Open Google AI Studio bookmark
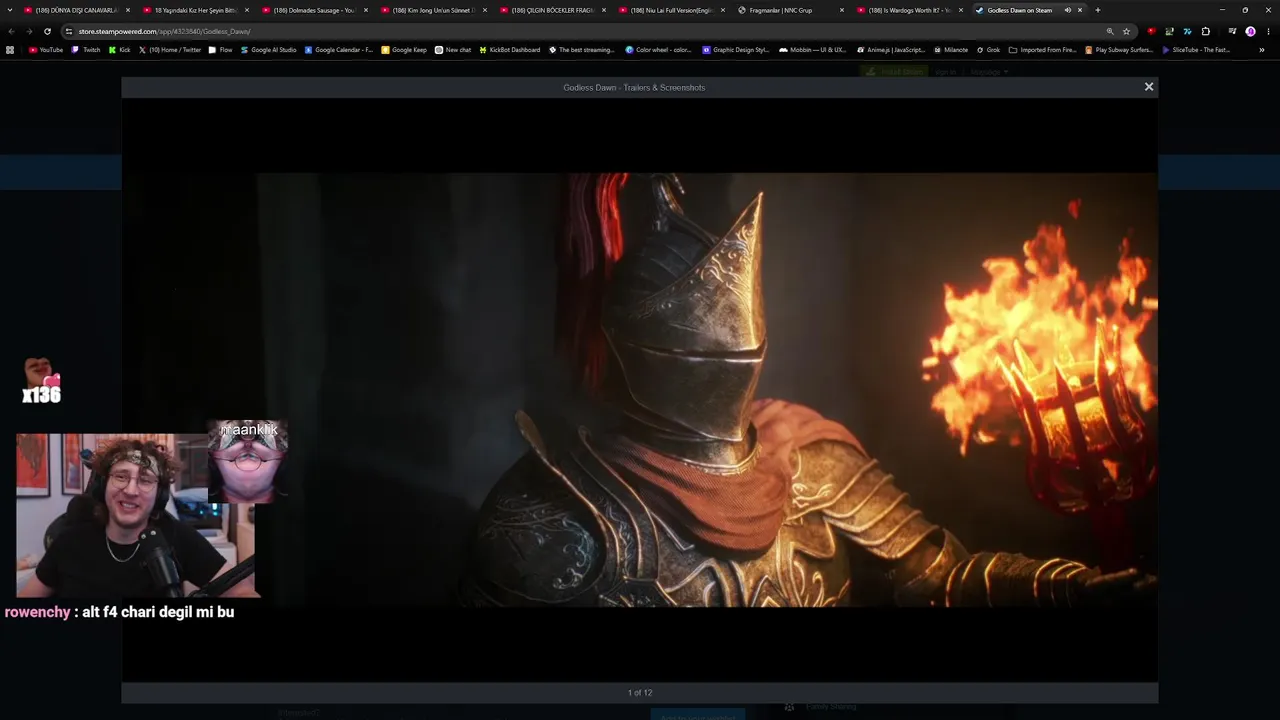This screenshot has height=720, width=1280. tap(268, 50)
